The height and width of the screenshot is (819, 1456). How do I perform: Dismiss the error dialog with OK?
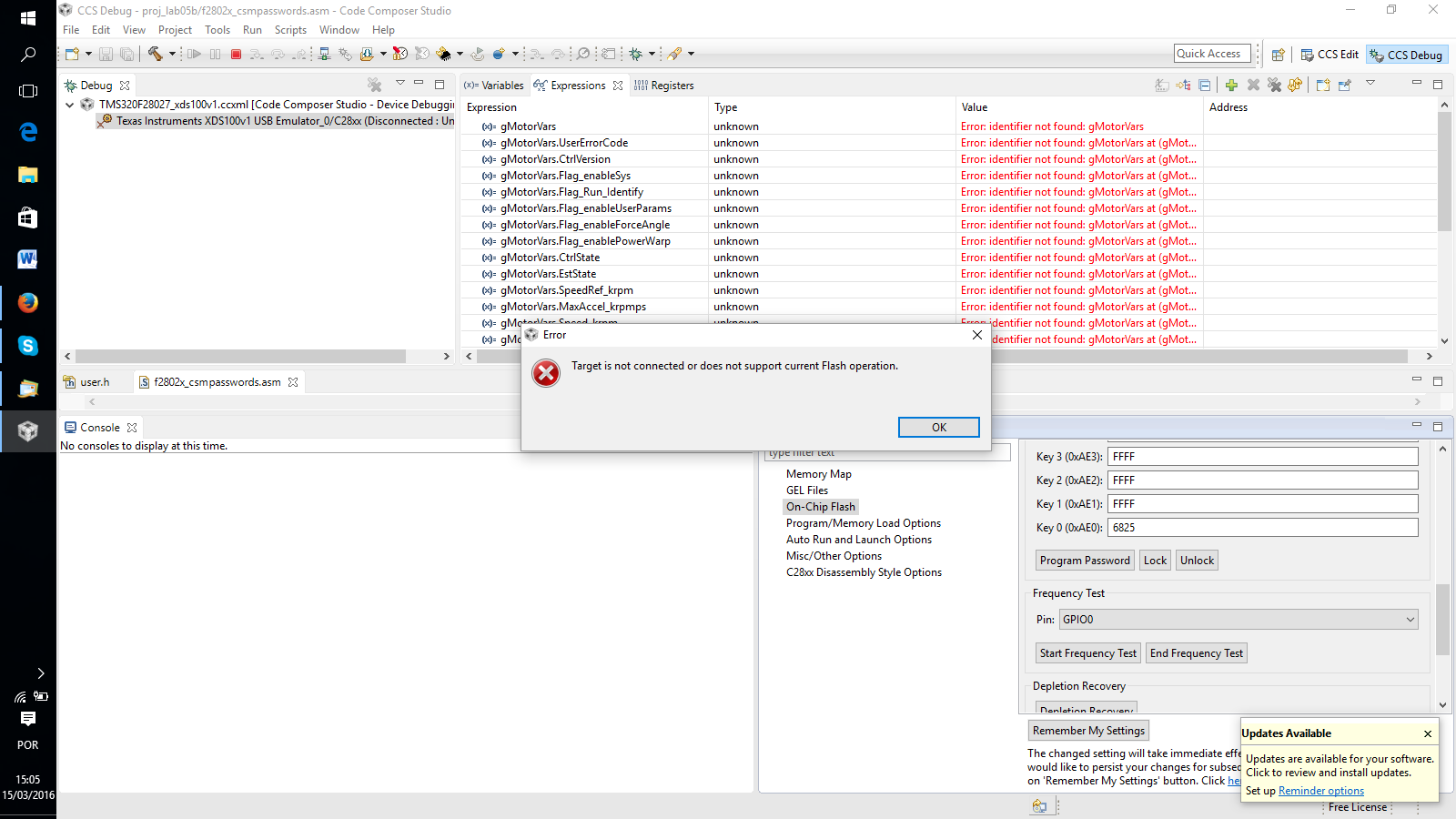coord(938,427)
